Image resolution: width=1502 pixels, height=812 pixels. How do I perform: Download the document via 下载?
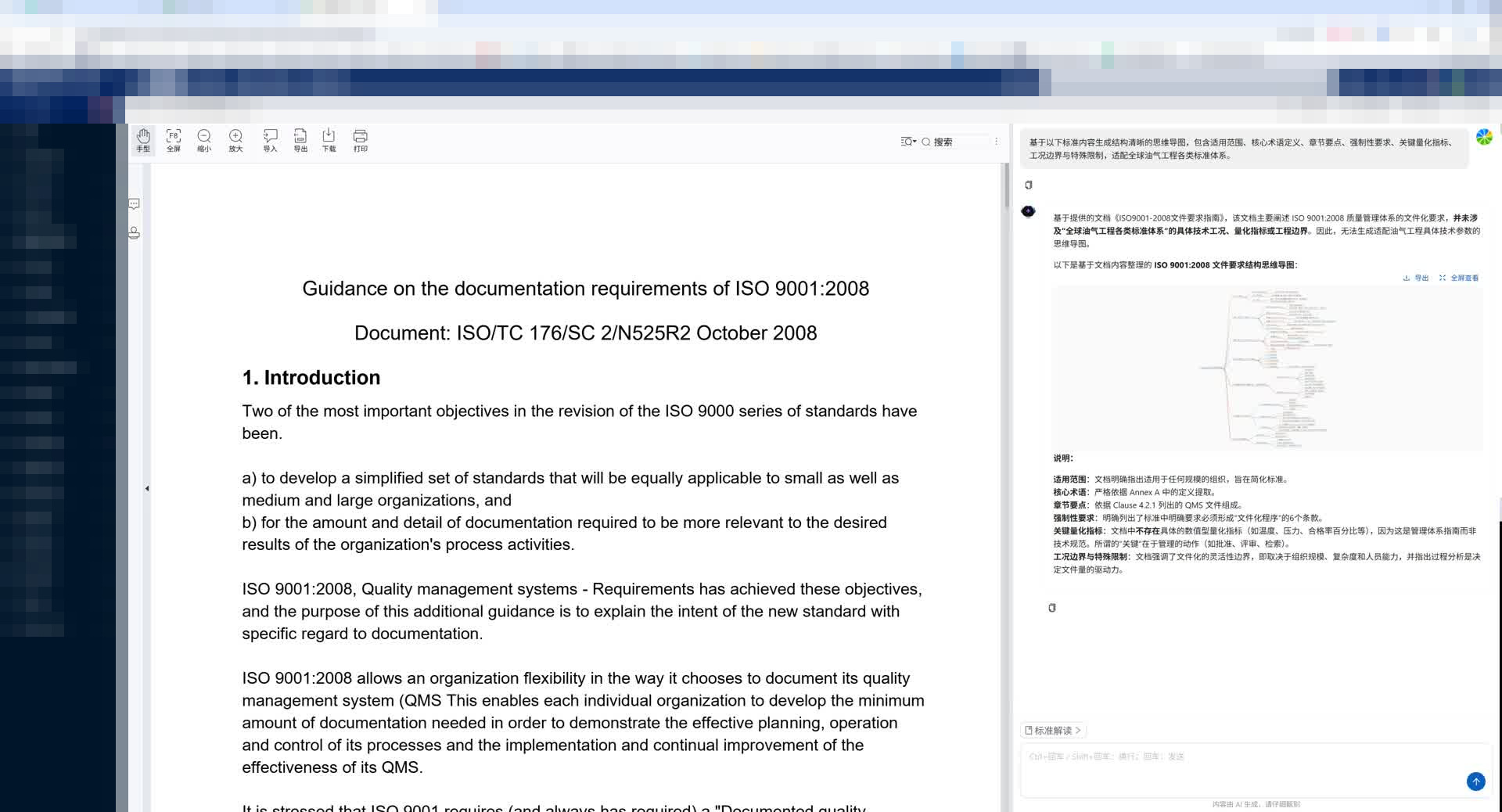329,140
